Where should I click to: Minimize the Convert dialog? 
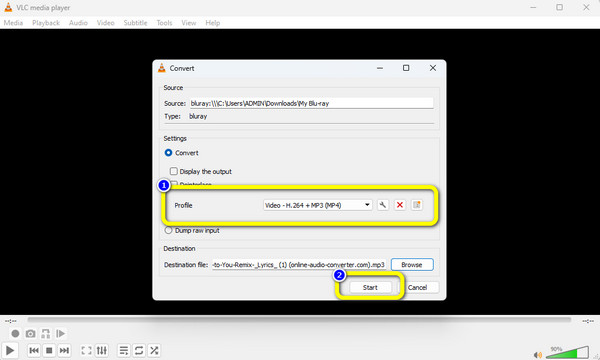380,68
